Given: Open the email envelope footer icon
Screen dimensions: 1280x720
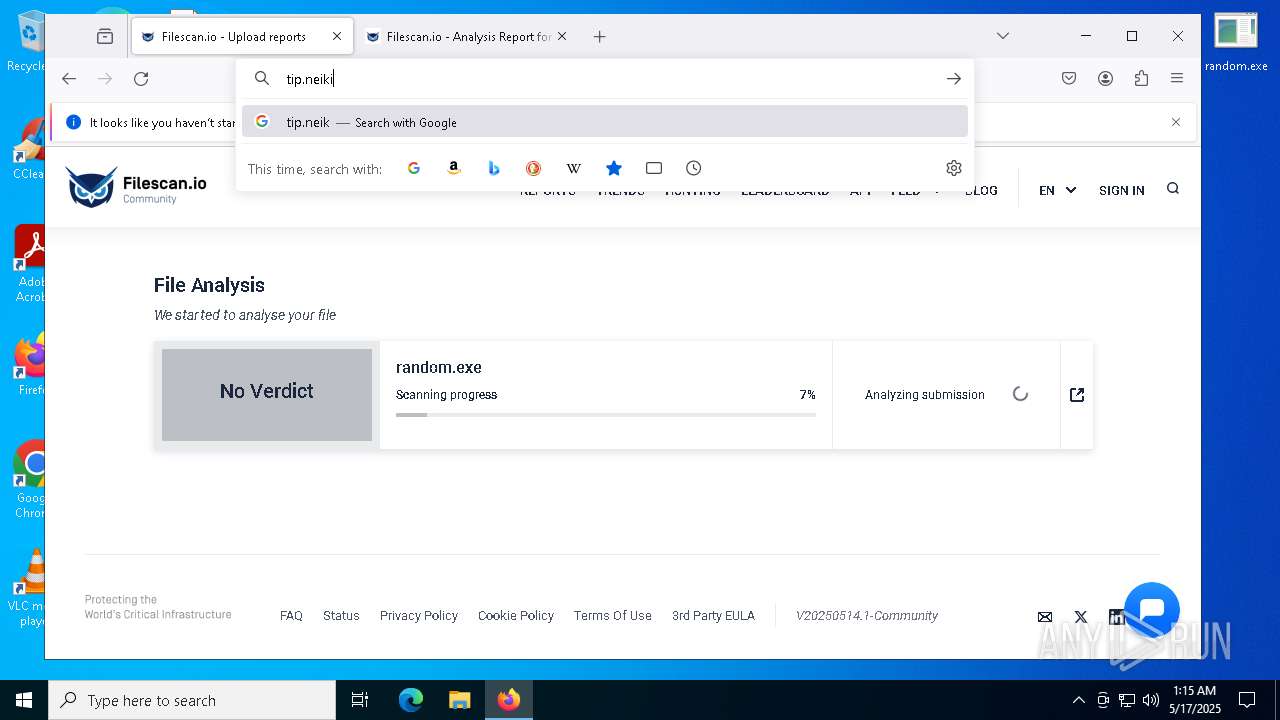Looking at the screenshot, I should click(1045, 617).
